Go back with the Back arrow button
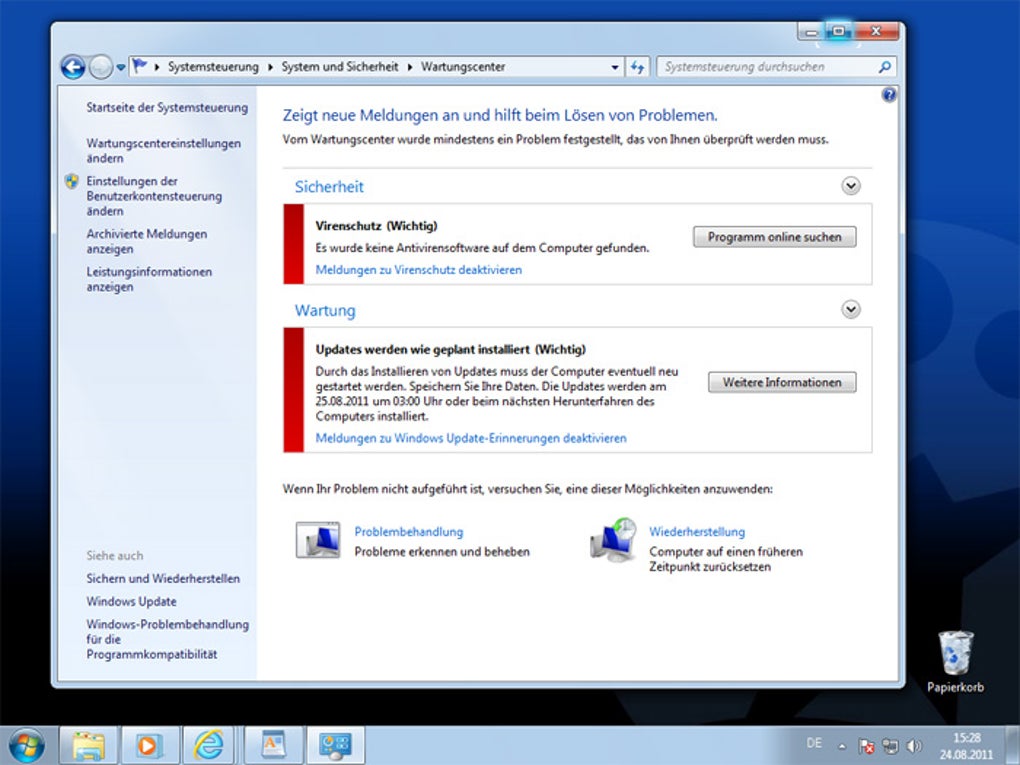Image resolution: width=1020 pixels, height=765 pixels. pos(73,67)
